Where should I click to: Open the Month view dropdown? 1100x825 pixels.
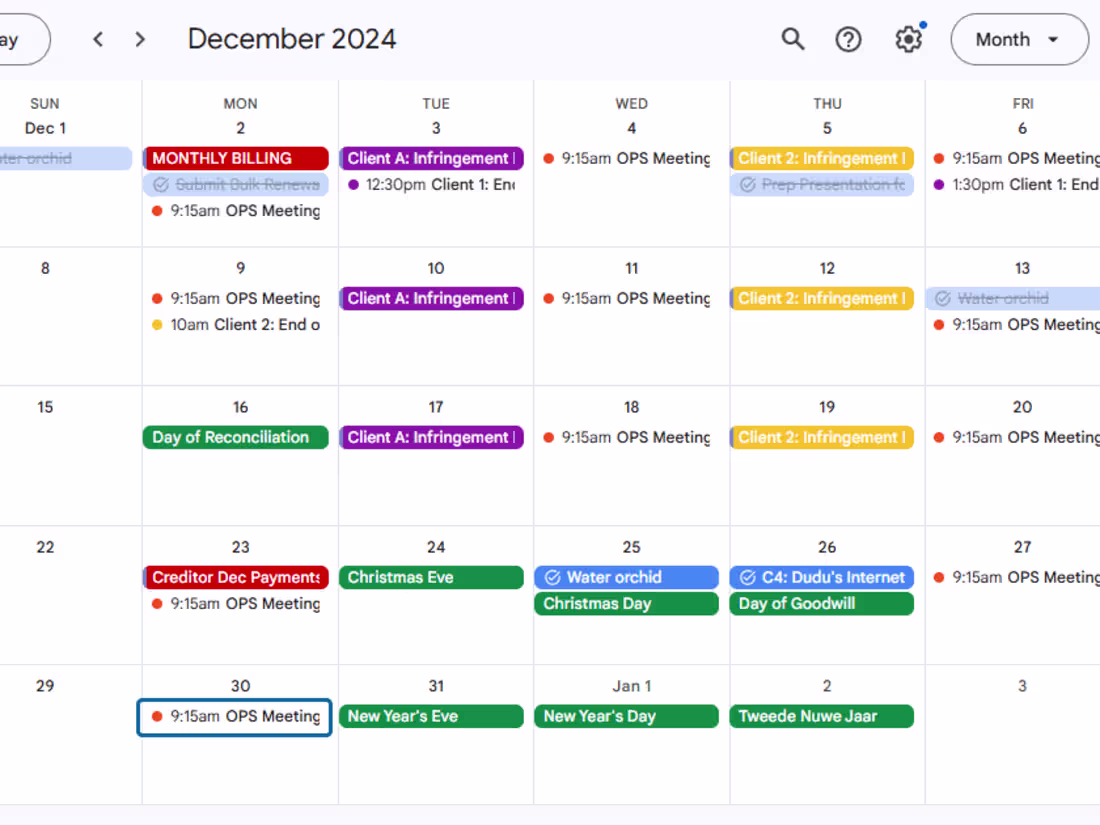(1019, 39)
